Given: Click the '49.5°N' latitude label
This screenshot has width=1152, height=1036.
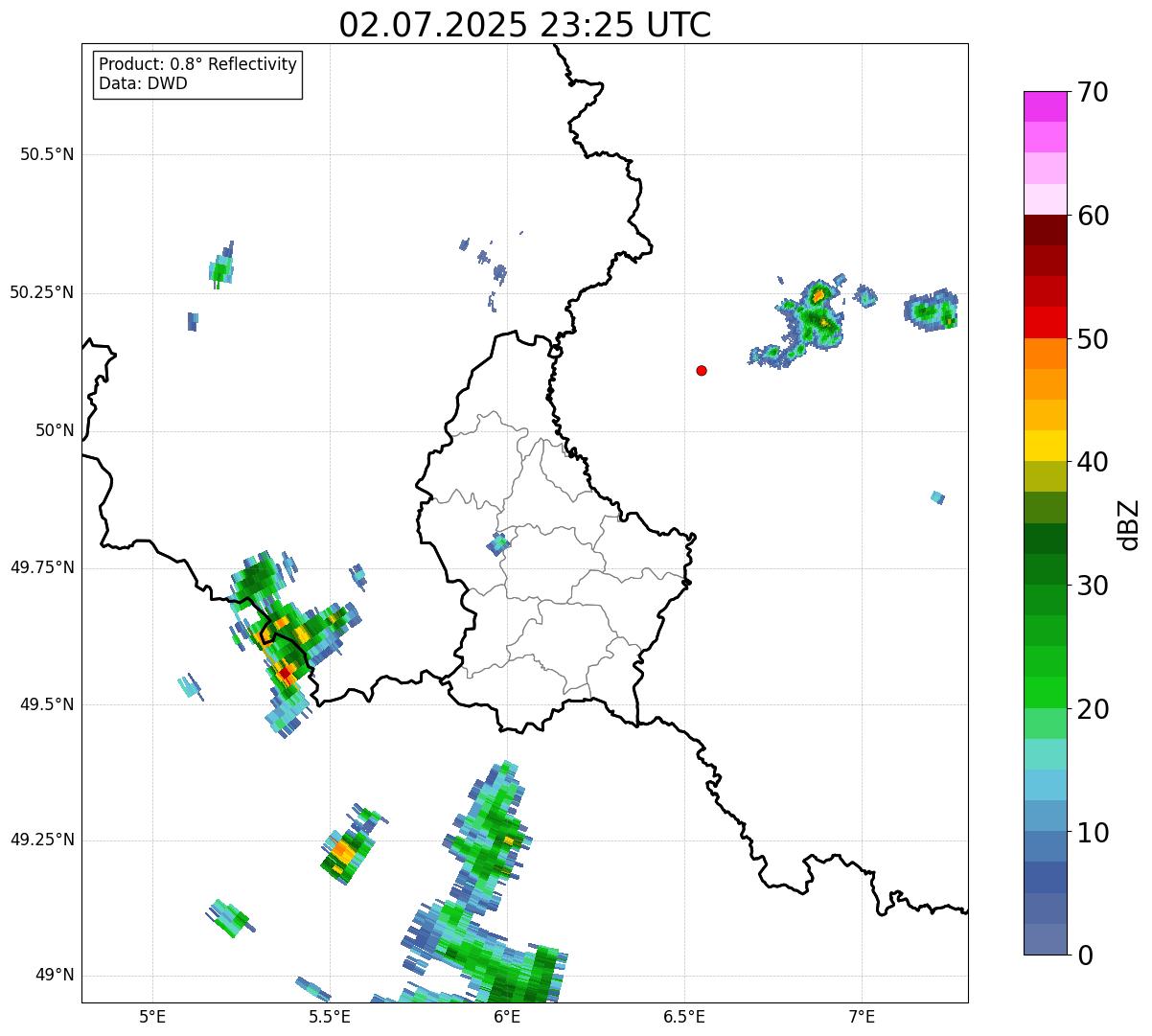Looking at the screenshot, I should point(46,704).
